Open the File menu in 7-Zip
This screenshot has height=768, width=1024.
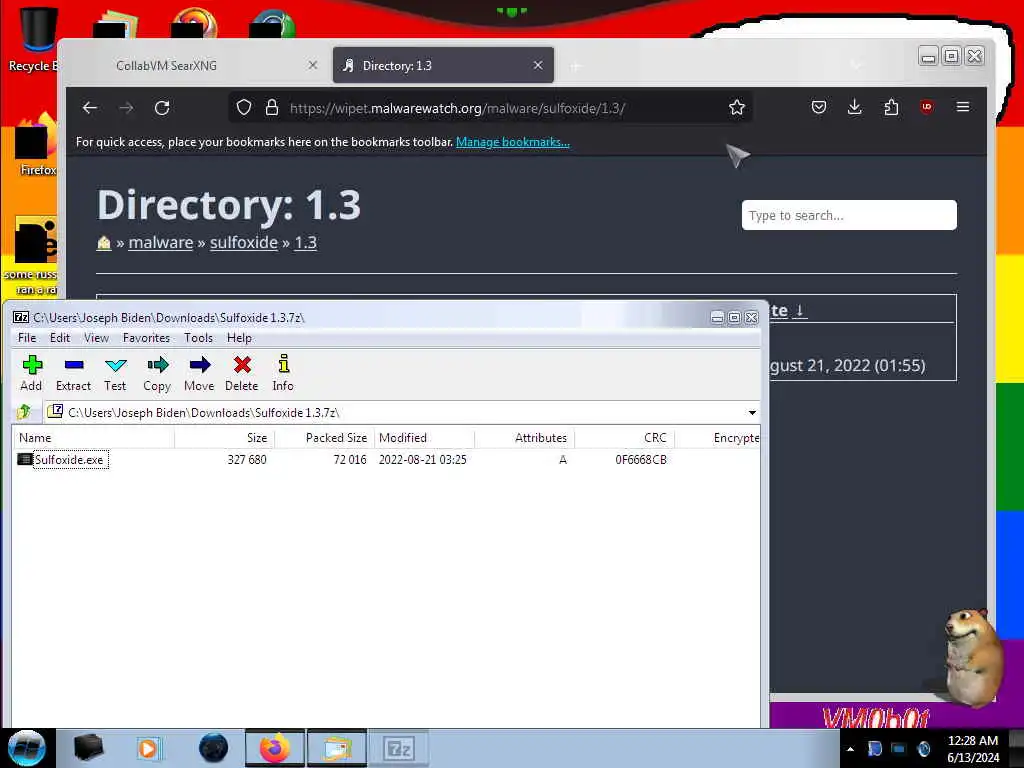(27, 338)
